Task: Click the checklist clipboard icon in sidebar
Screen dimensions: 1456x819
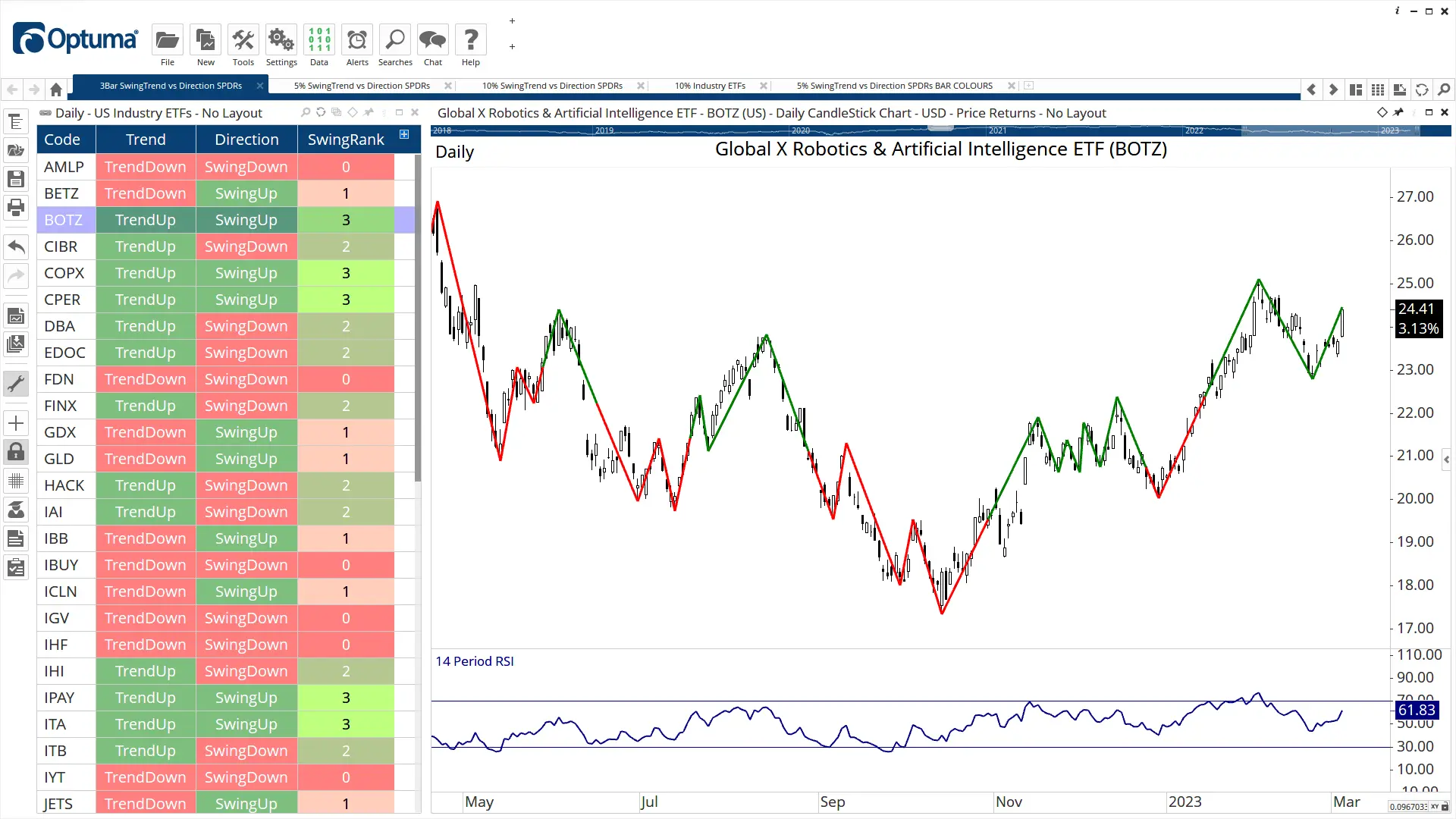Action: [x=16, y=567]
